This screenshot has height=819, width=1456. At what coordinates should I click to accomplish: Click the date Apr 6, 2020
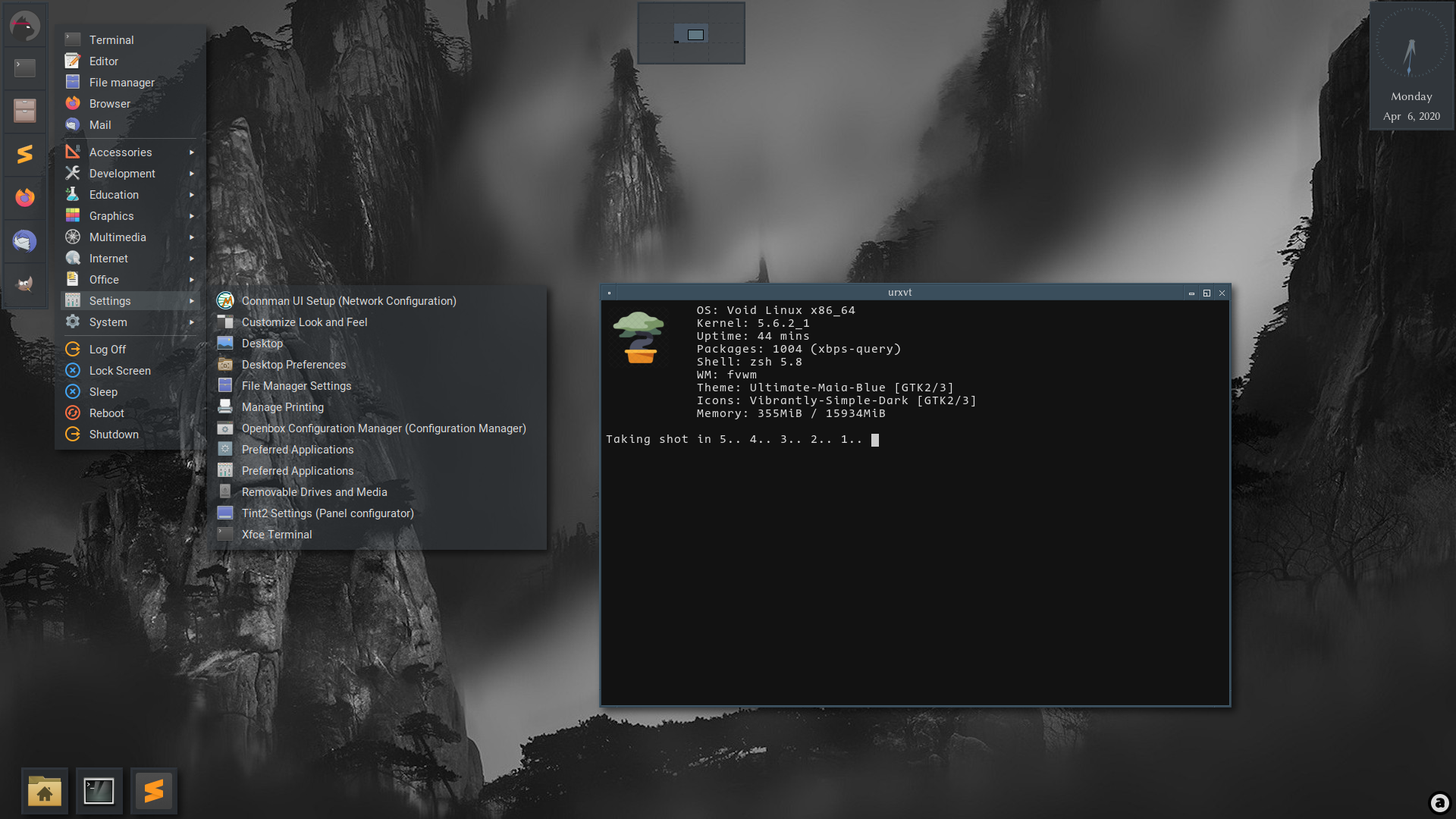tap(1411, 116)
